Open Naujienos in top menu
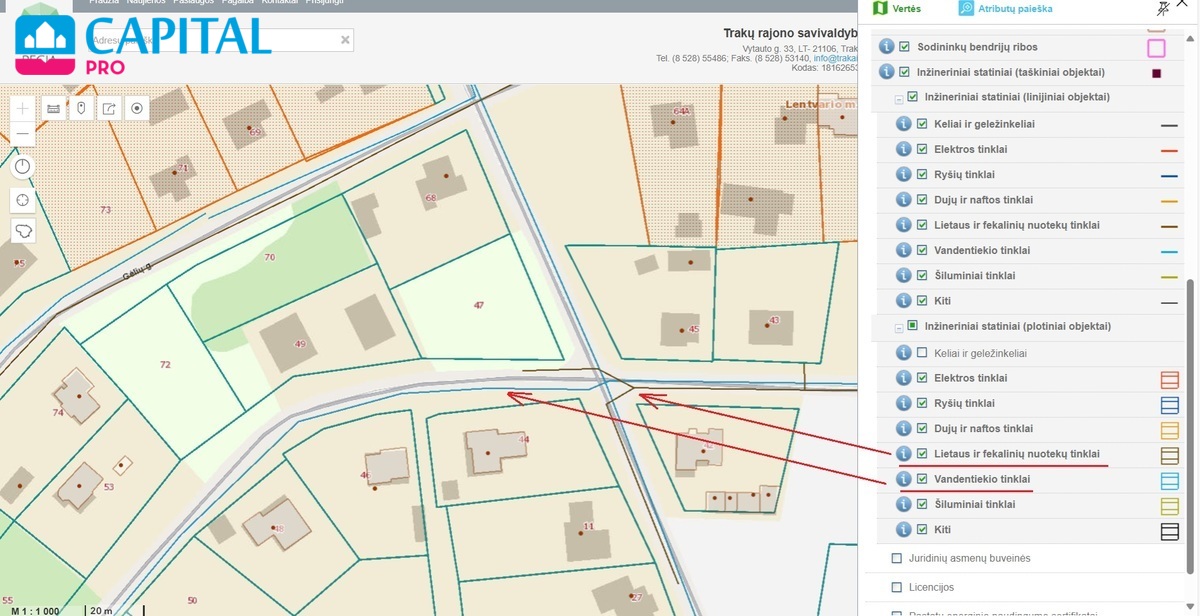Viewport: 1200px width, 616px height. pos(147,3)
